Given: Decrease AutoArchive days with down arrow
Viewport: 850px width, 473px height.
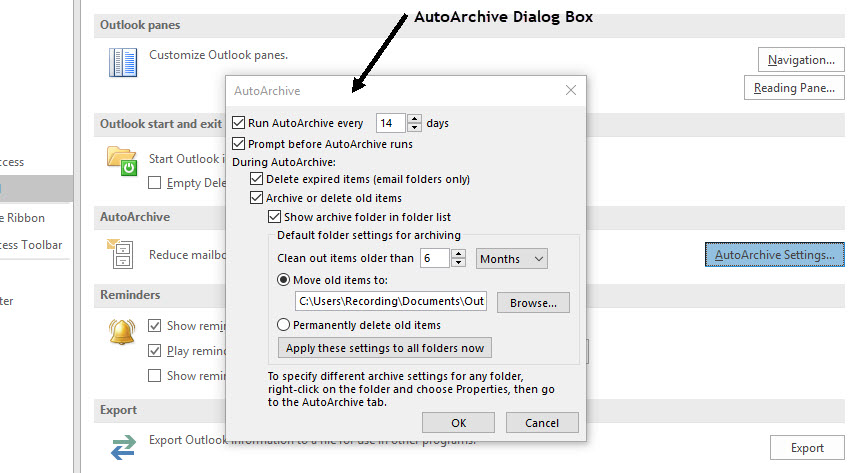Looking at the screenshot, I should [x=415, y=127].
